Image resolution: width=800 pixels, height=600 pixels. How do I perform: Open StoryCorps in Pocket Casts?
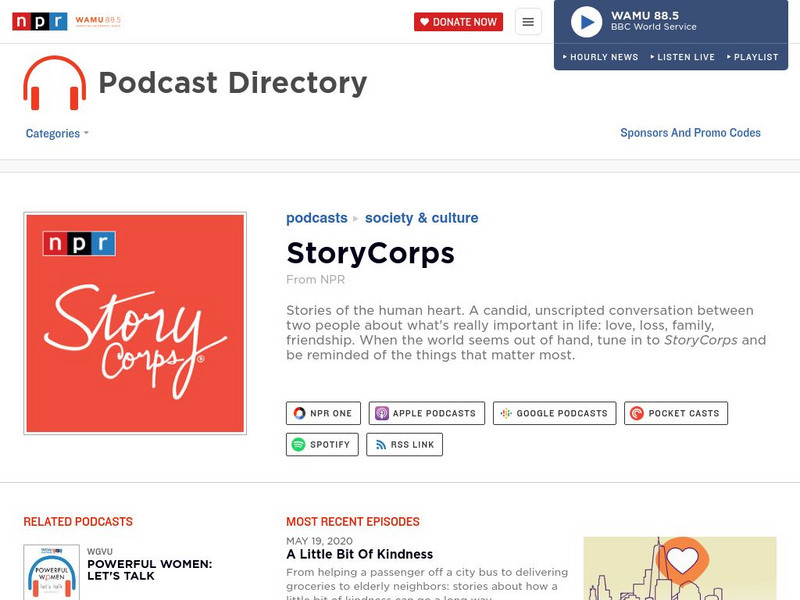(676, 413)
